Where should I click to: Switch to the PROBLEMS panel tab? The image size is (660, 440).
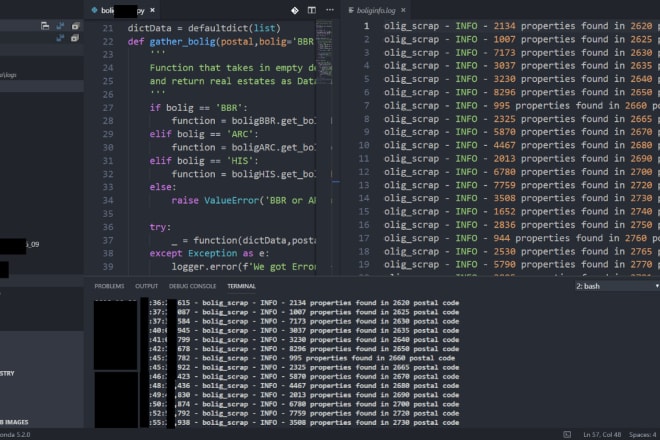[109, 286]
